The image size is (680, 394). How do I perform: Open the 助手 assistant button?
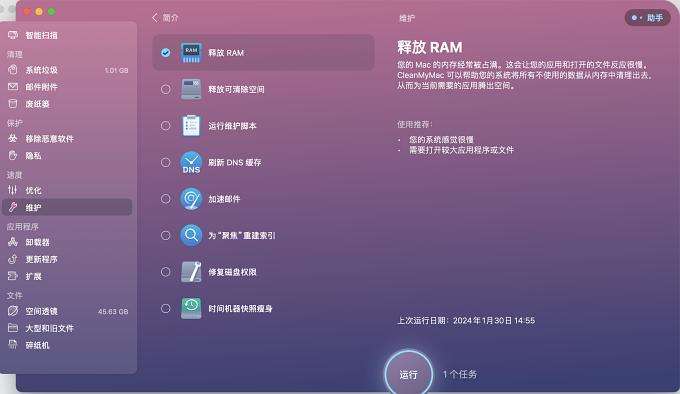(647, 18)
